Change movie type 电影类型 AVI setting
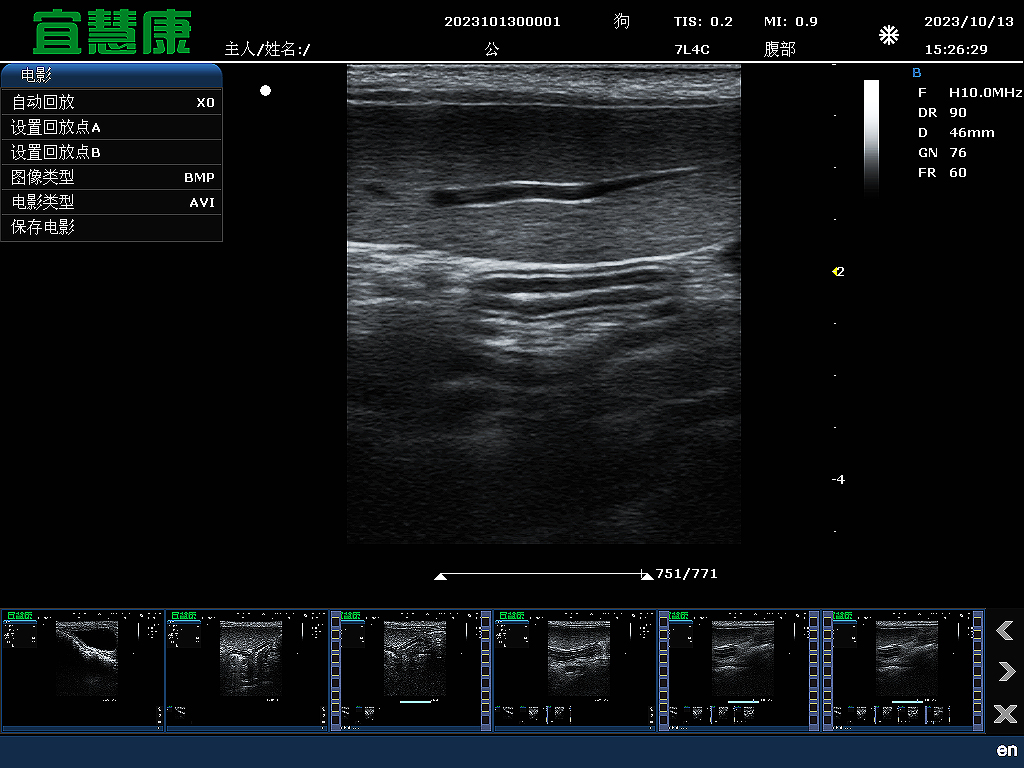Viewport: 1024px width, 768px height. click(111, 202)
